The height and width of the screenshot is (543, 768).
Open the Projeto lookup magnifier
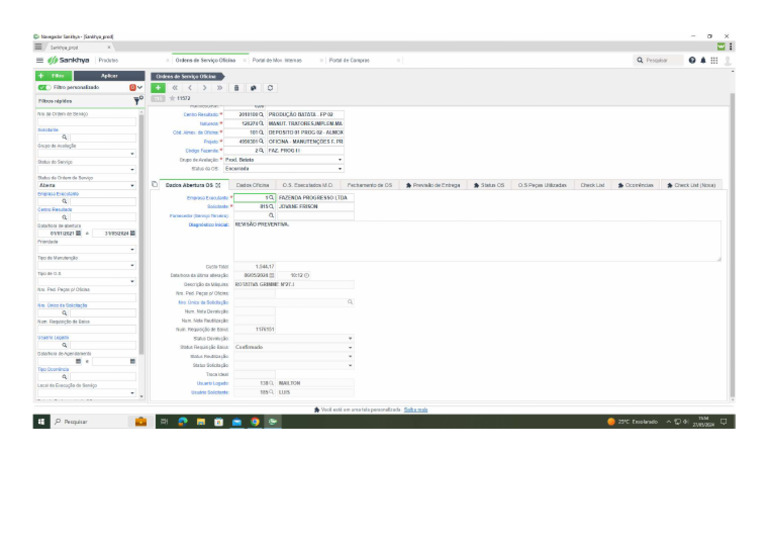[261, 141]
